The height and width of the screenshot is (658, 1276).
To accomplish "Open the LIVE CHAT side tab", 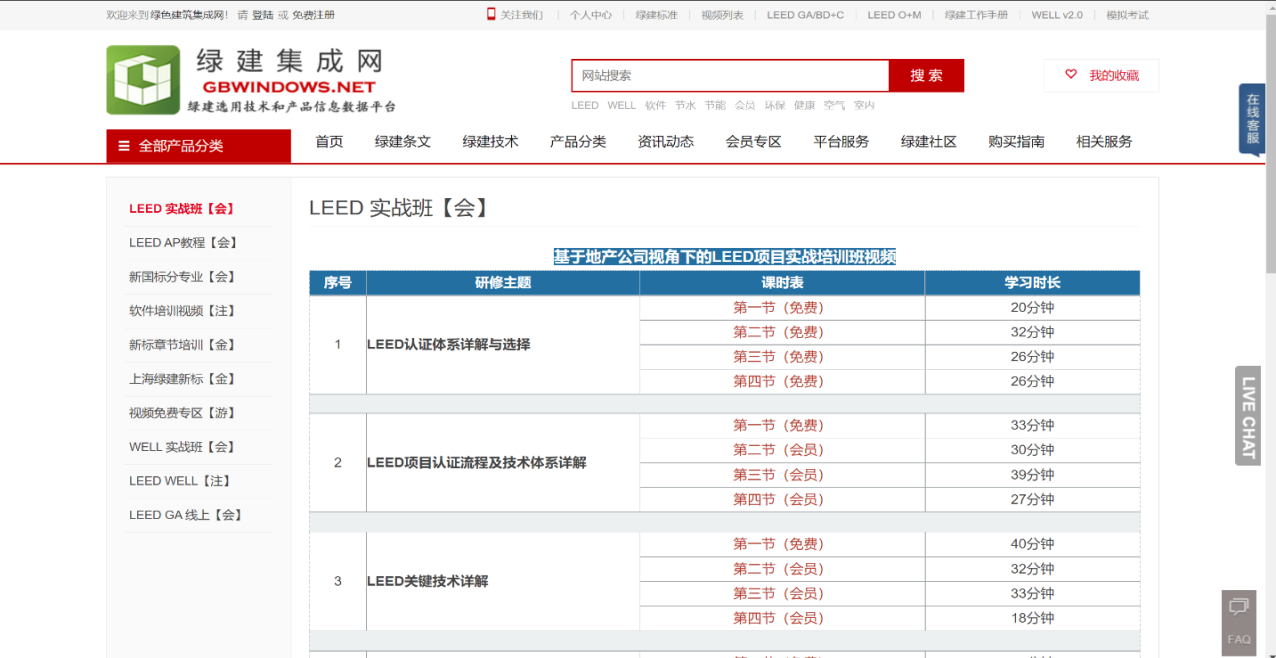I will point(1246,416).
